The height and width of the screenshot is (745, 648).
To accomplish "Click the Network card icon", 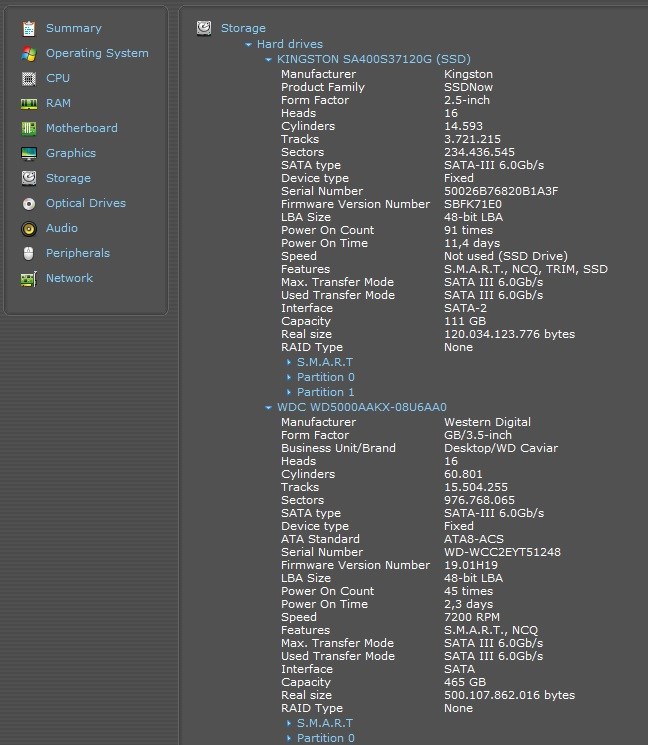I will tap(29, 279).
